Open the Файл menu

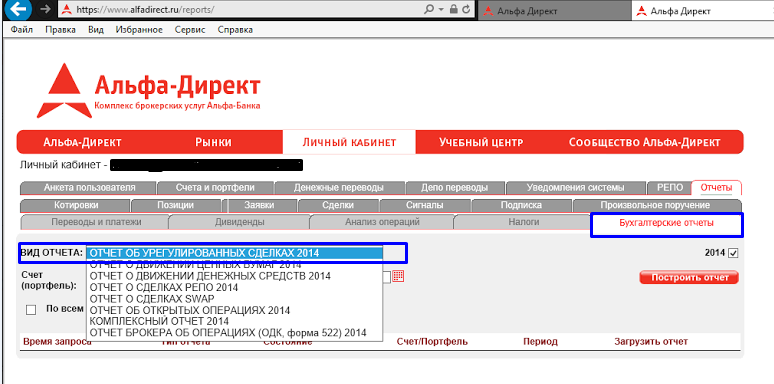click(x=21, y=30)
